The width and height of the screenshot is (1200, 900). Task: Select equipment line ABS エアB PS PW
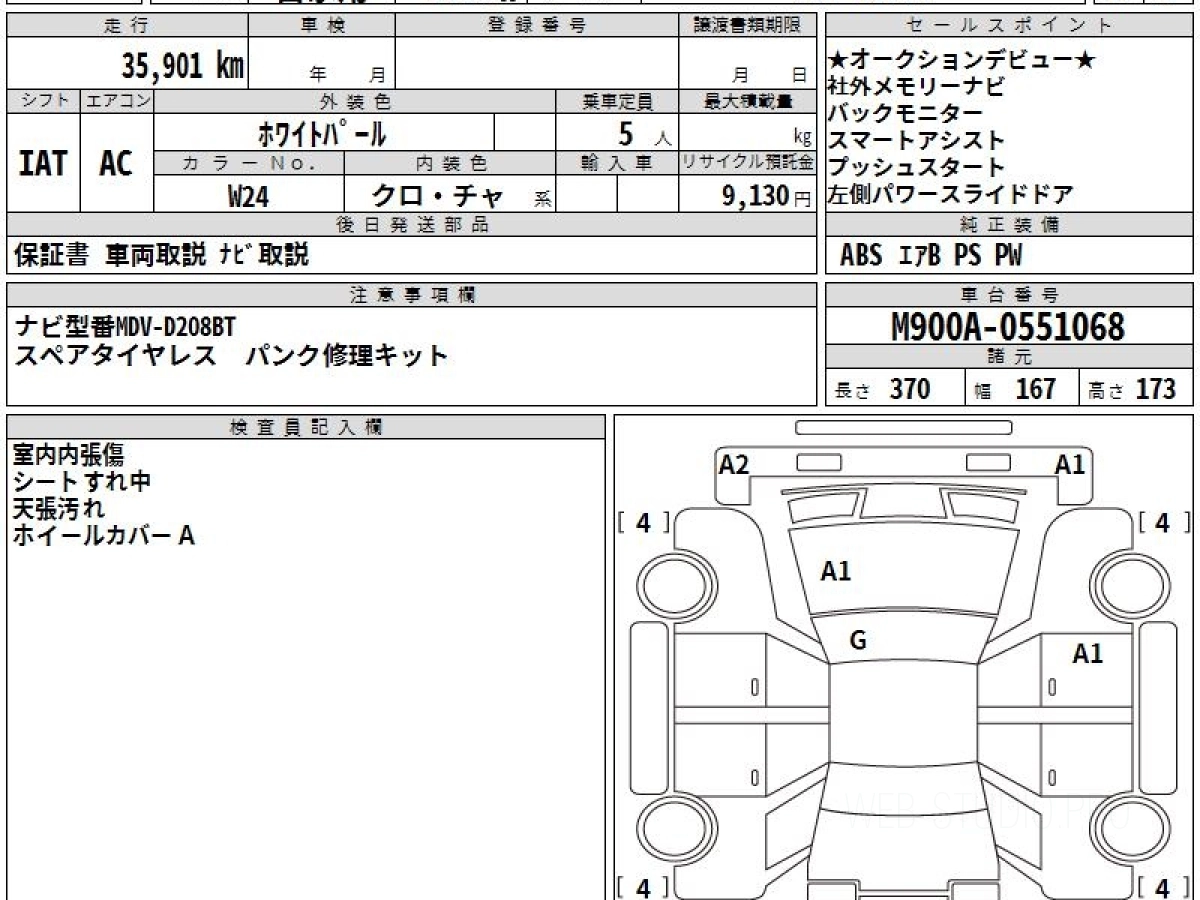[x=931, y=256]
